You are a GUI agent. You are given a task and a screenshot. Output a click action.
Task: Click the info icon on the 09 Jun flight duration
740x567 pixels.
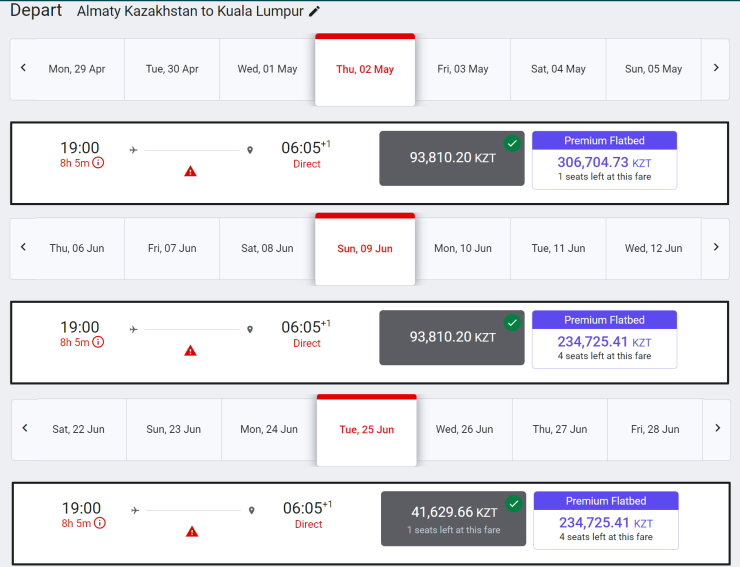[99, 342]
